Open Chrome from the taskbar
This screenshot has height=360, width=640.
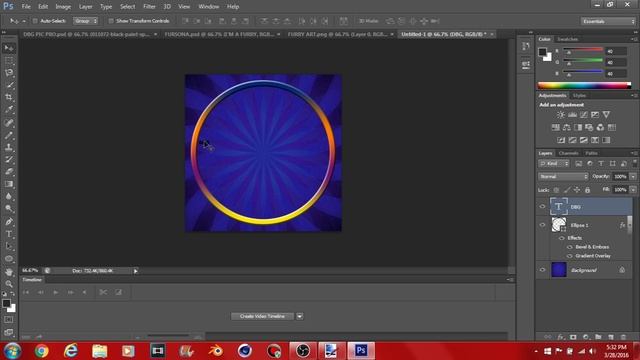tap(41, 351)
